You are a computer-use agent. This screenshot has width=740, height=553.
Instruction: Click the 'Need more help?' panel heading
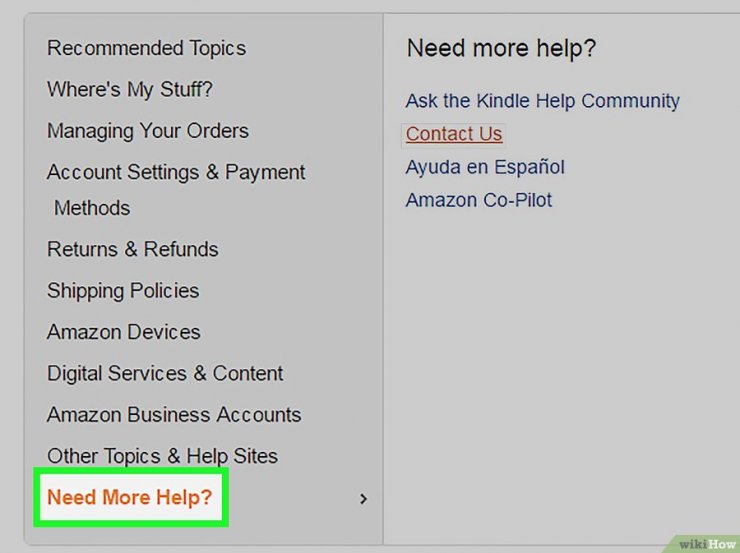[502, 49]
